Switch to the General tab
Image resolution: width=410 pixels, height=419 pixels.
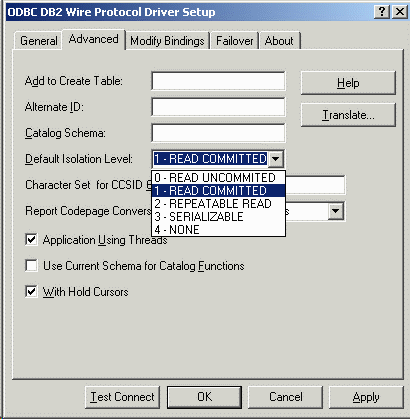pos(39,41)
